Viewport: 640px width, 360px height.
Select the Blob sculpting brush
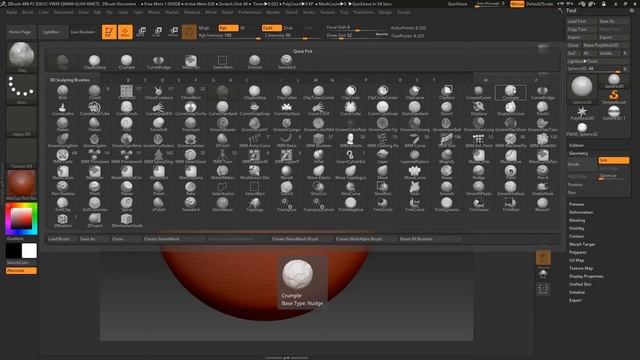point(62,92)
